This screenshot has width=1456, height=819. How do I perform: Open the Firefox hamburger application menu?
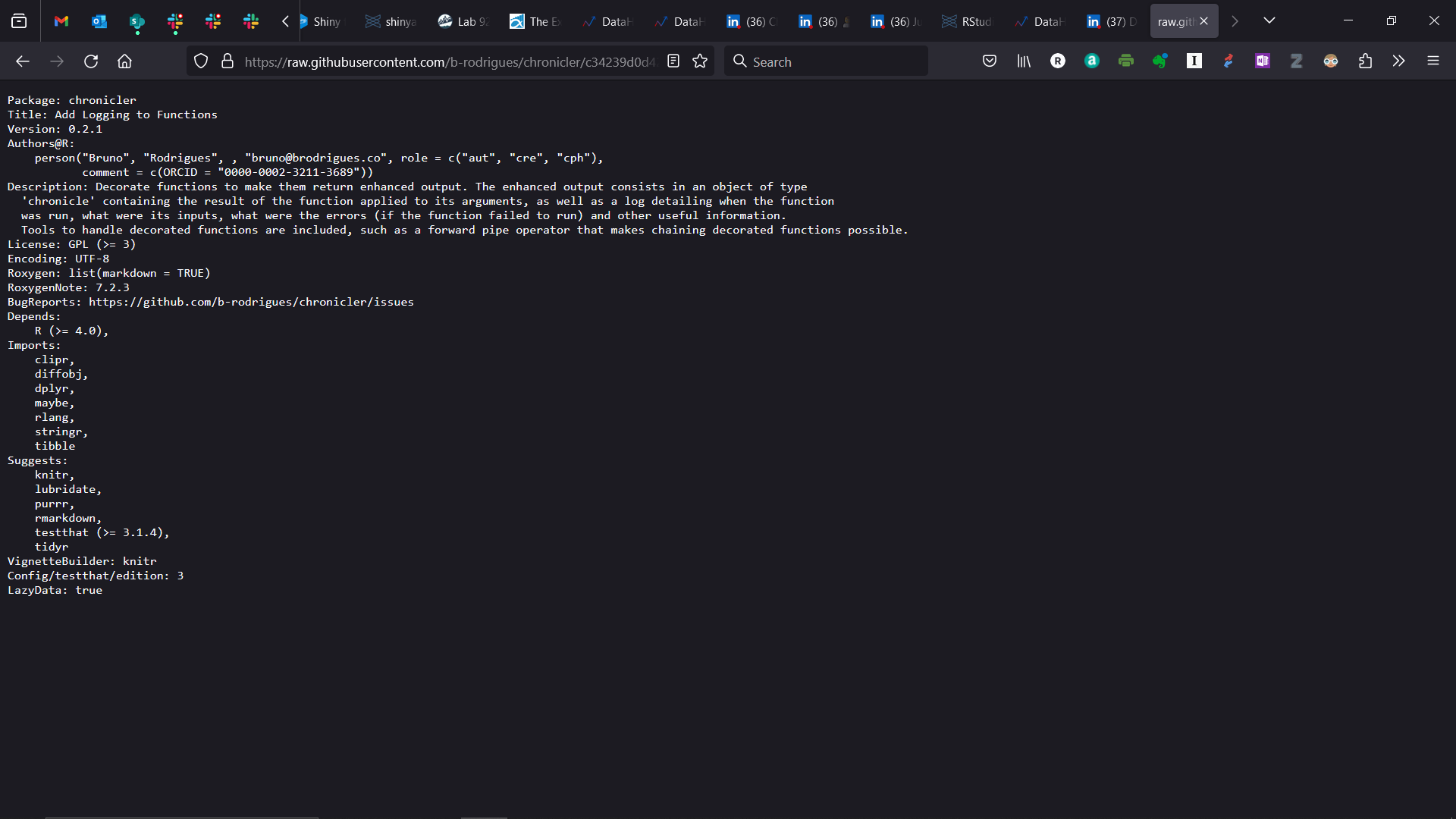(x=1433, y=61)
